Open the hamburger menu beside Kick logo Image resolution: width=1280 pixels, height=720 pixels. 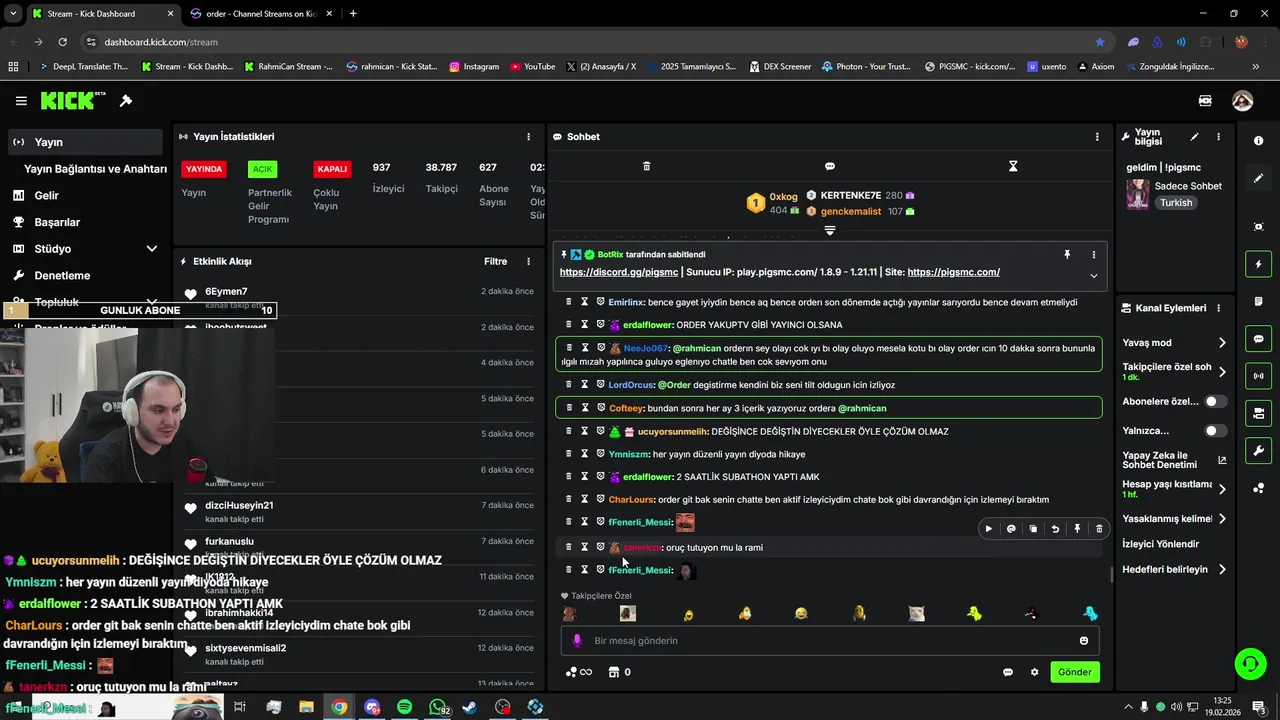[x=21, y=101]
